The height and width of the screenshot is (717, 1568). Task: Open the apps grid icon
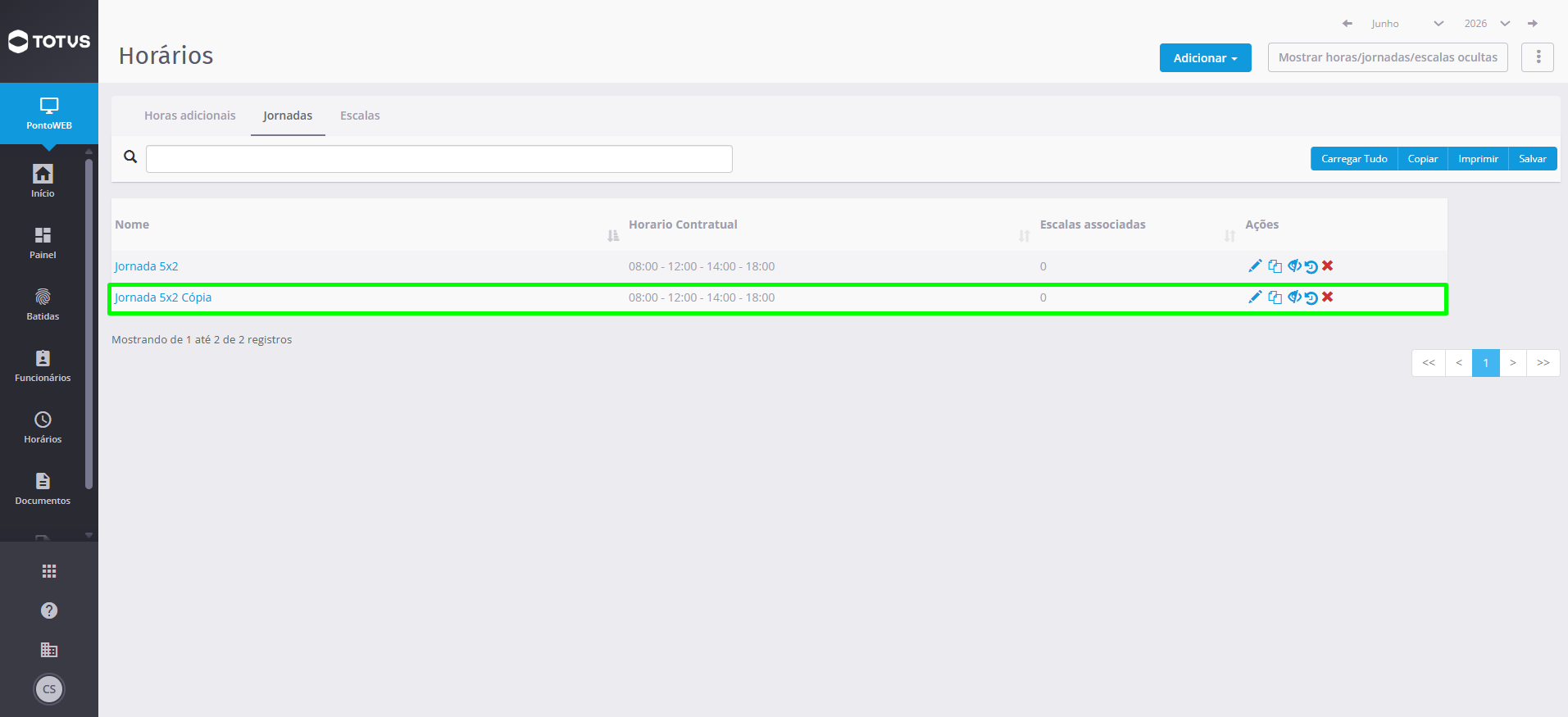49,571
